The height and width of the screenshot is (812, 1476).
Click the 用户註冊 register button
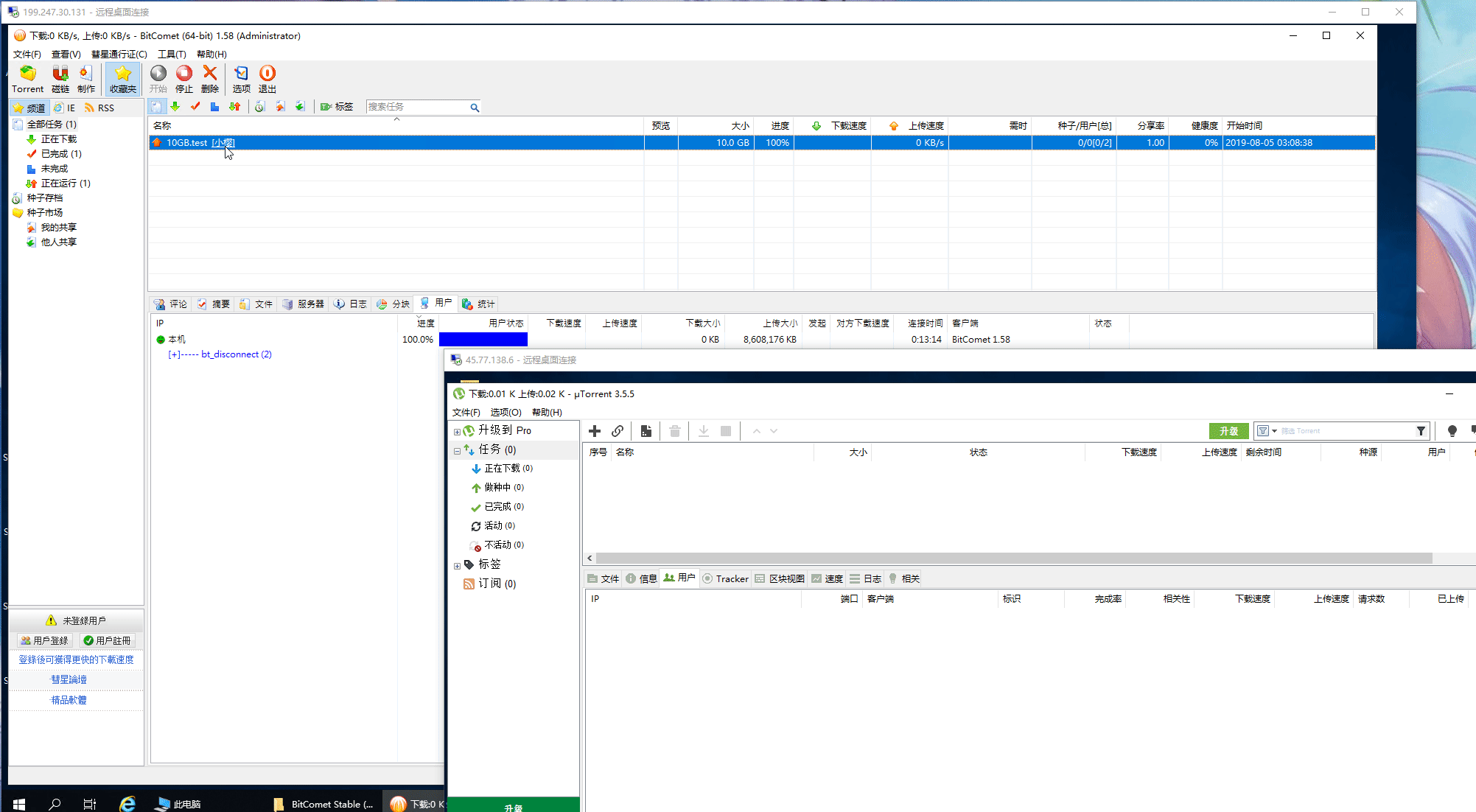(107, 640)
